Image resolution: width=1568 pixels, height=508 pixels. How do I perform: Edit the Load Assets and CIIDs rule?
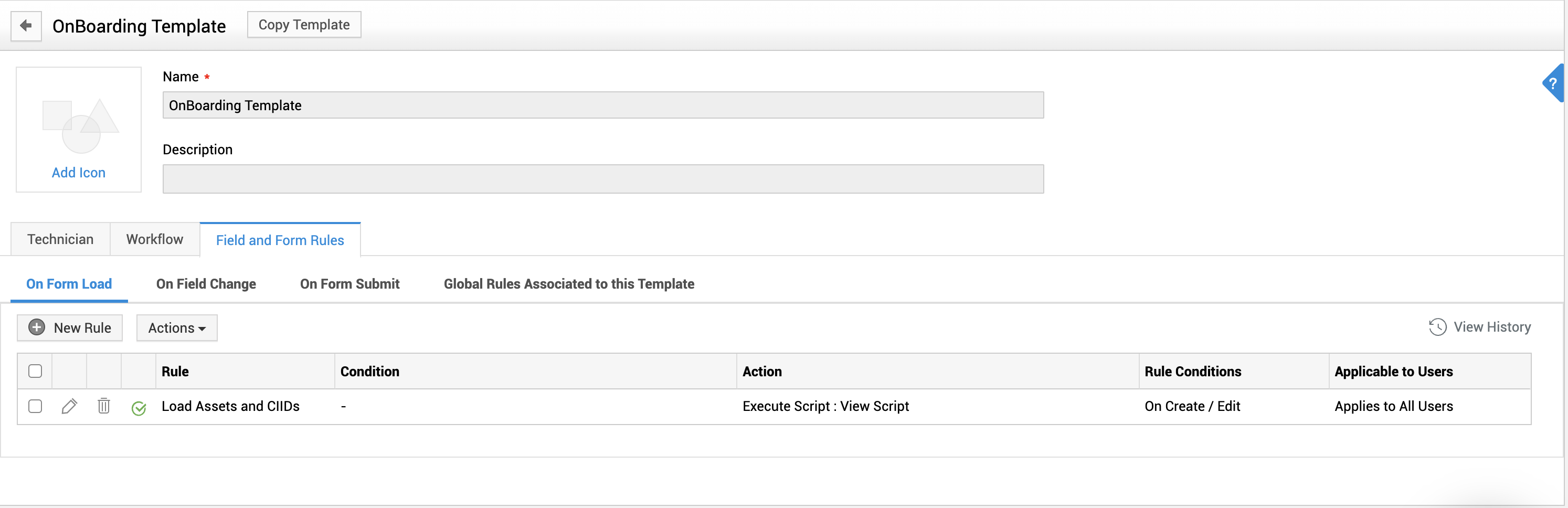click(x=69, y=406)
